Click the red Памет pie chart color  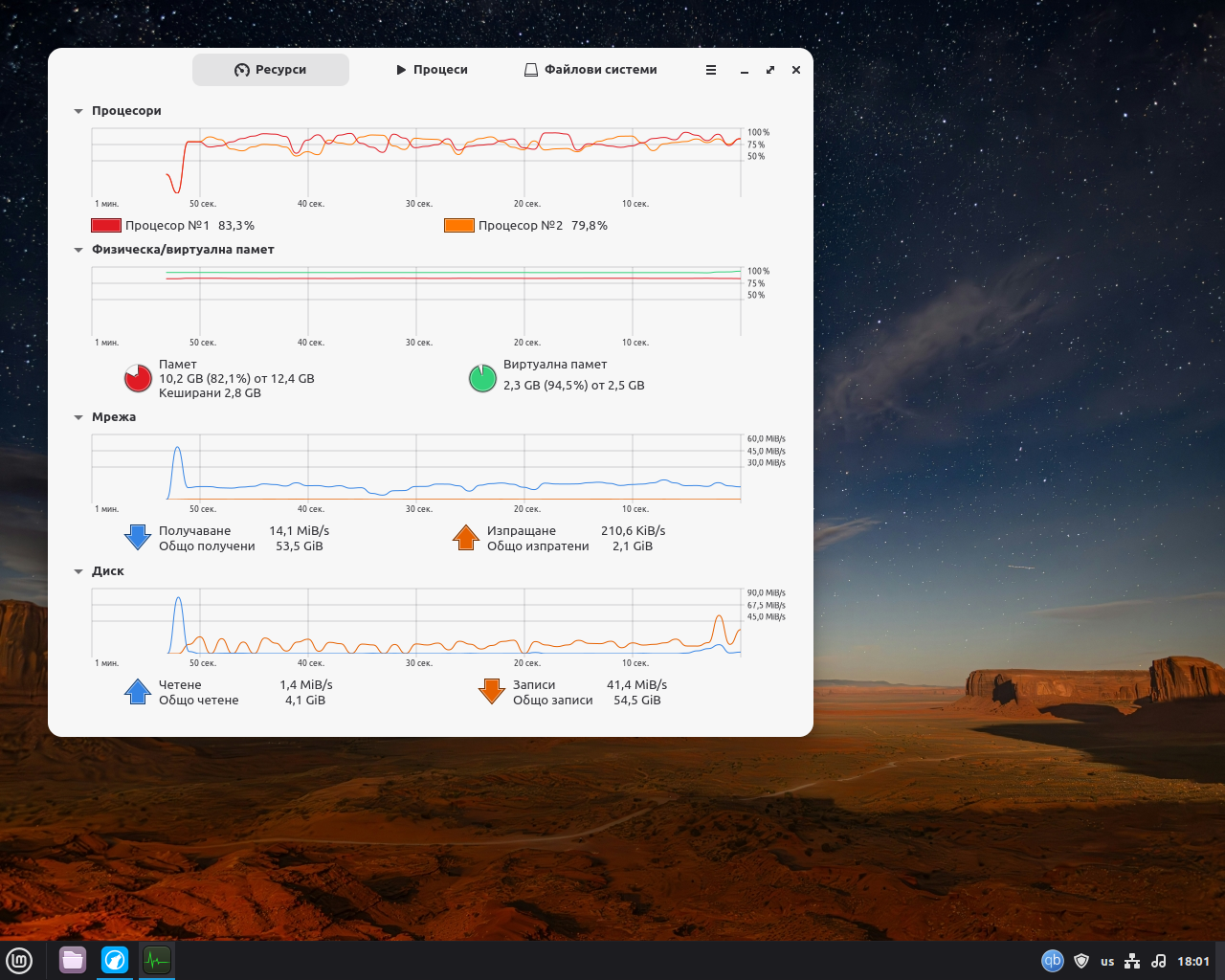[x=138, y=378]
